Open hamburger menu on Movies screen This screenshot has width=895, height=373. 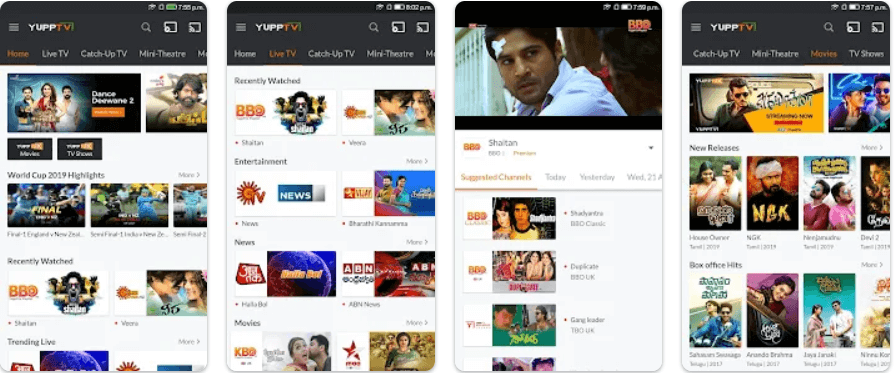click(696, 27)
